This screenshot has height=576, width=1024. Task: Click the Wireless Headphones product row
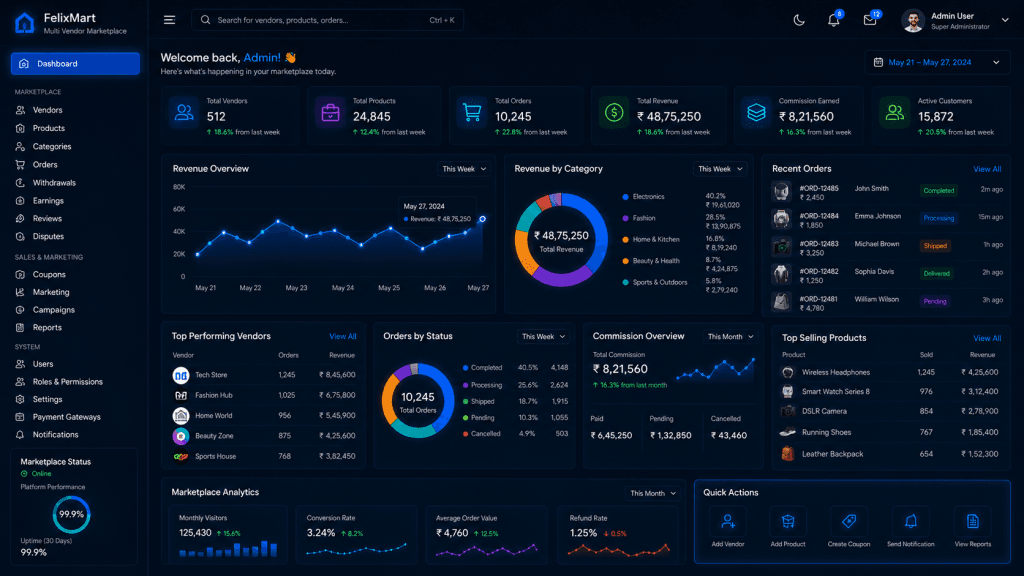[x=890, y=372]
